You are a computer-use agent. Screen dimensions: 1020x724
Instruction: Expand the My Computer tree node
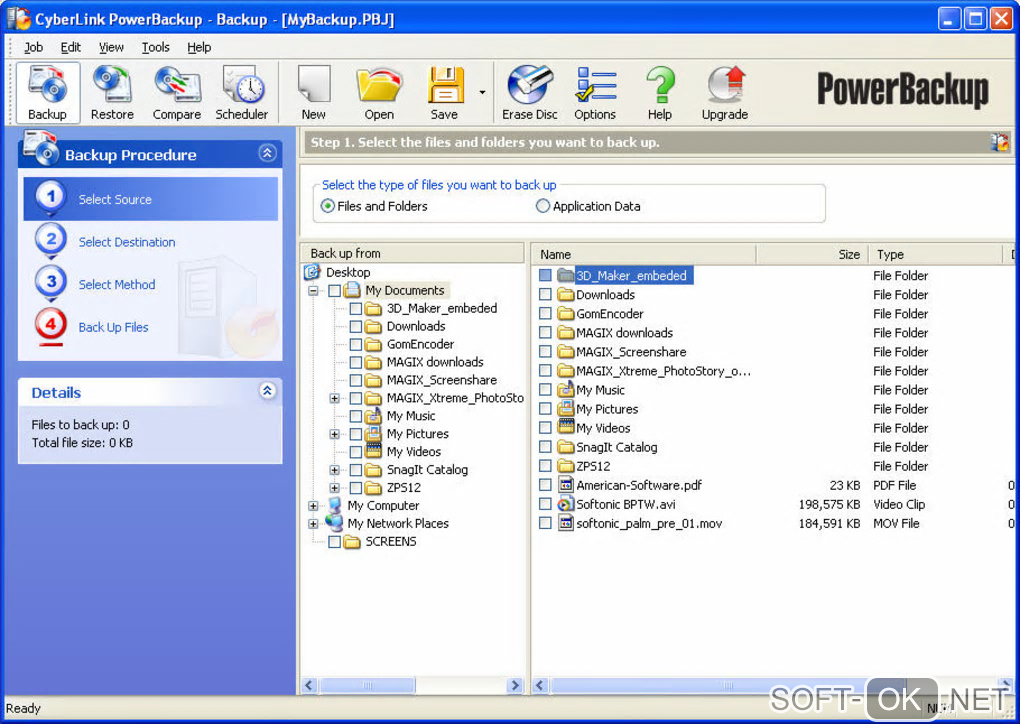313,505
